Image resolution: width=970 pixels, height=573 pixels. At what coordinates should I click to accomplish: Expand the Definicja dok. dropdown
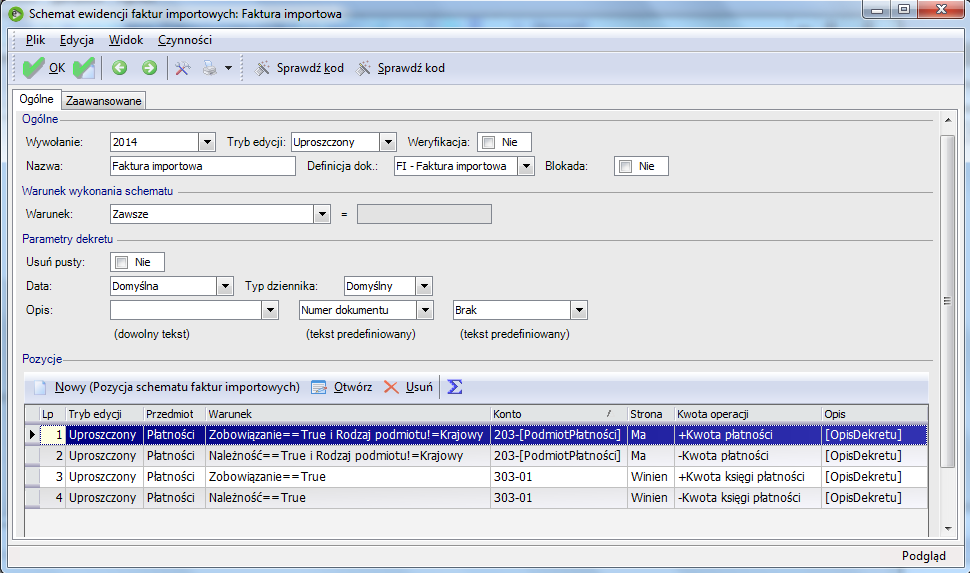click(x=526, y=166)
